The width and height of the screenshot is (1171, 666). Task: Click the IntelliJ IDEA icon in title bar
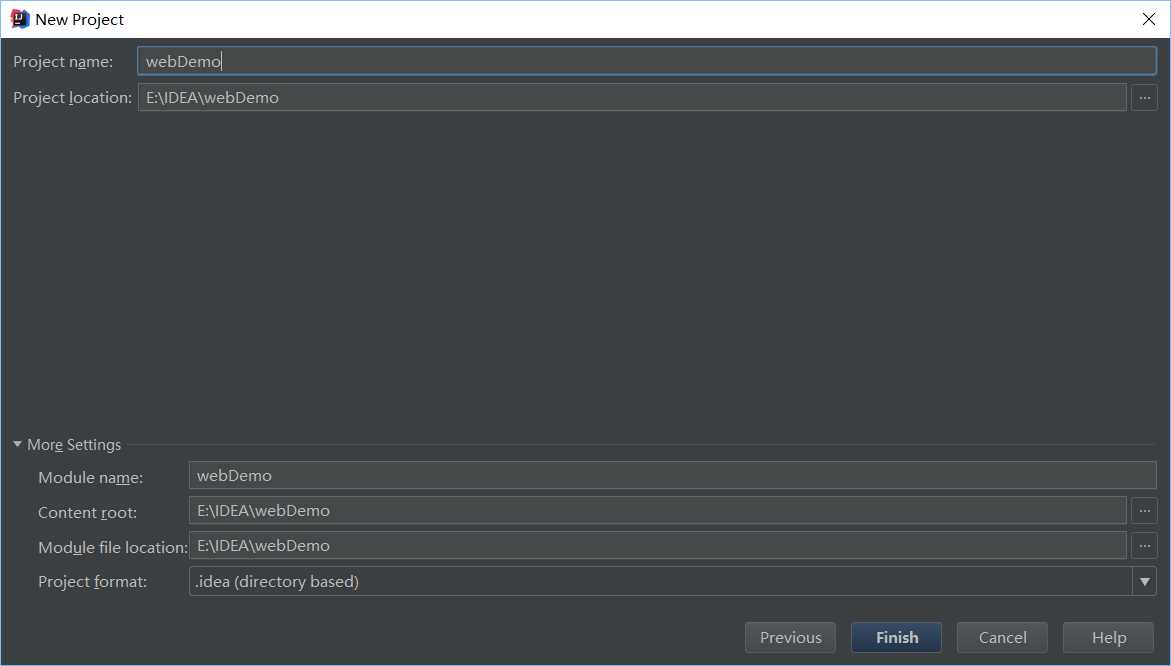[x=19, y=19]
